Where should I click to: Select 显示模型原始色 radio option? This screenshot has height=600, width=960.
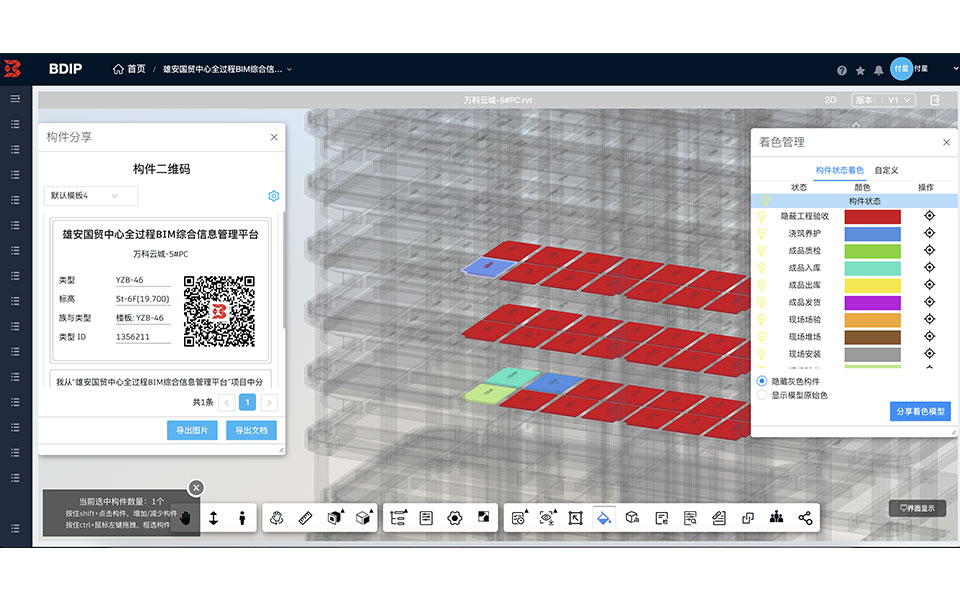(762, 396)
